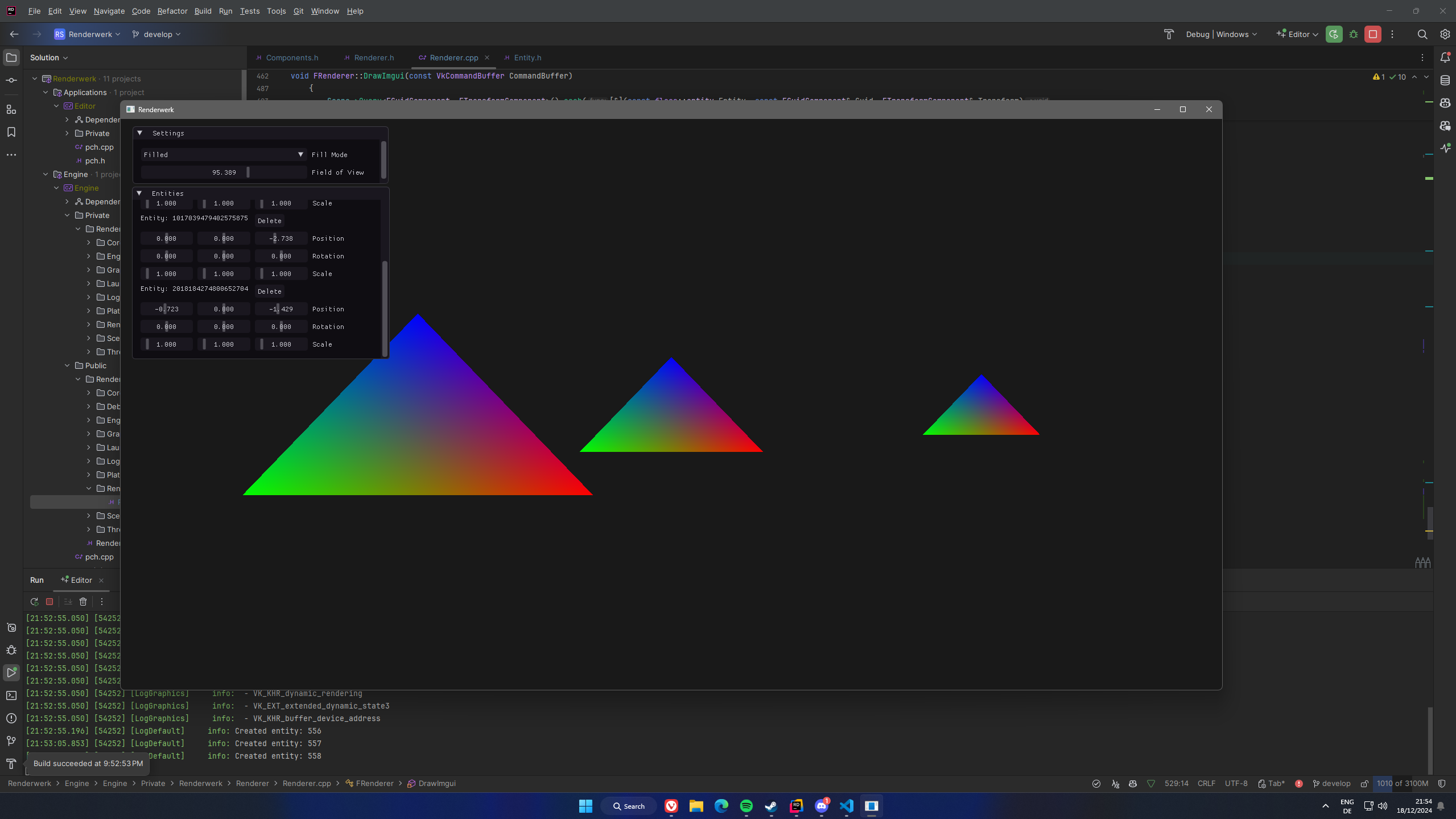
Task: Open the Bookmarks tool window
Action: click(11, 132)
